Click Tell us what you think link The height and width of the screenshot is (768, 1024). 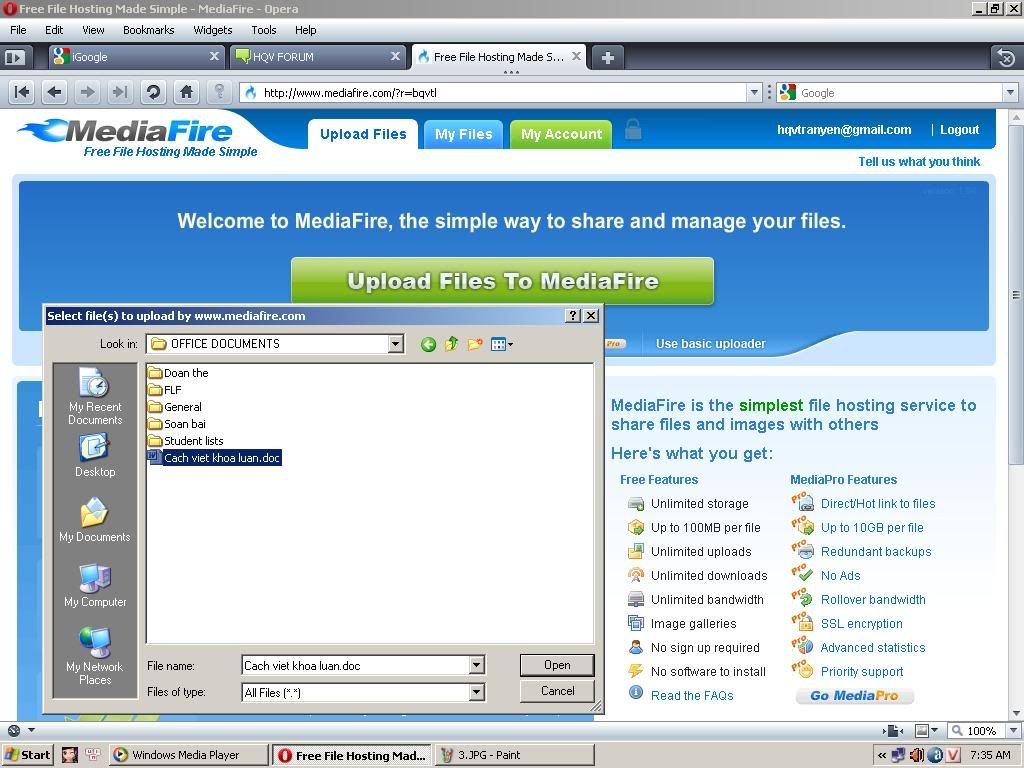[x=919, y=162]
